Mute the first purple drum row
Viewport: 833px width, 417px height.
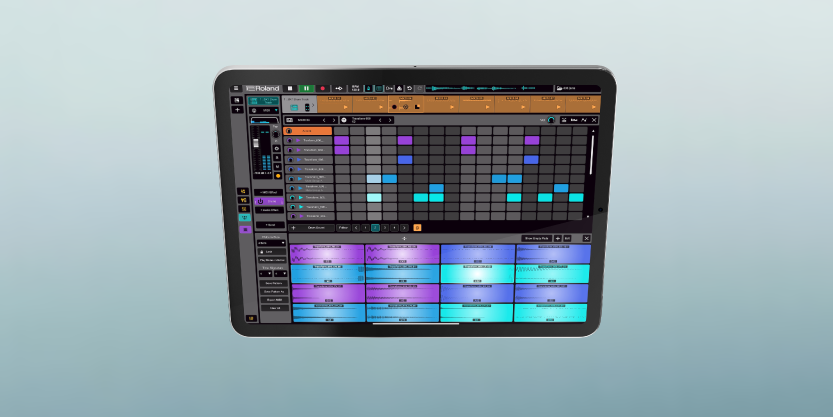pyautogui.click(x=290, y=141)
